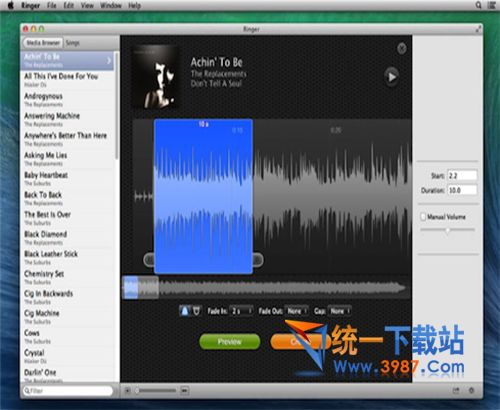
Task: Click the green Preview button
Action: (230, 342)
